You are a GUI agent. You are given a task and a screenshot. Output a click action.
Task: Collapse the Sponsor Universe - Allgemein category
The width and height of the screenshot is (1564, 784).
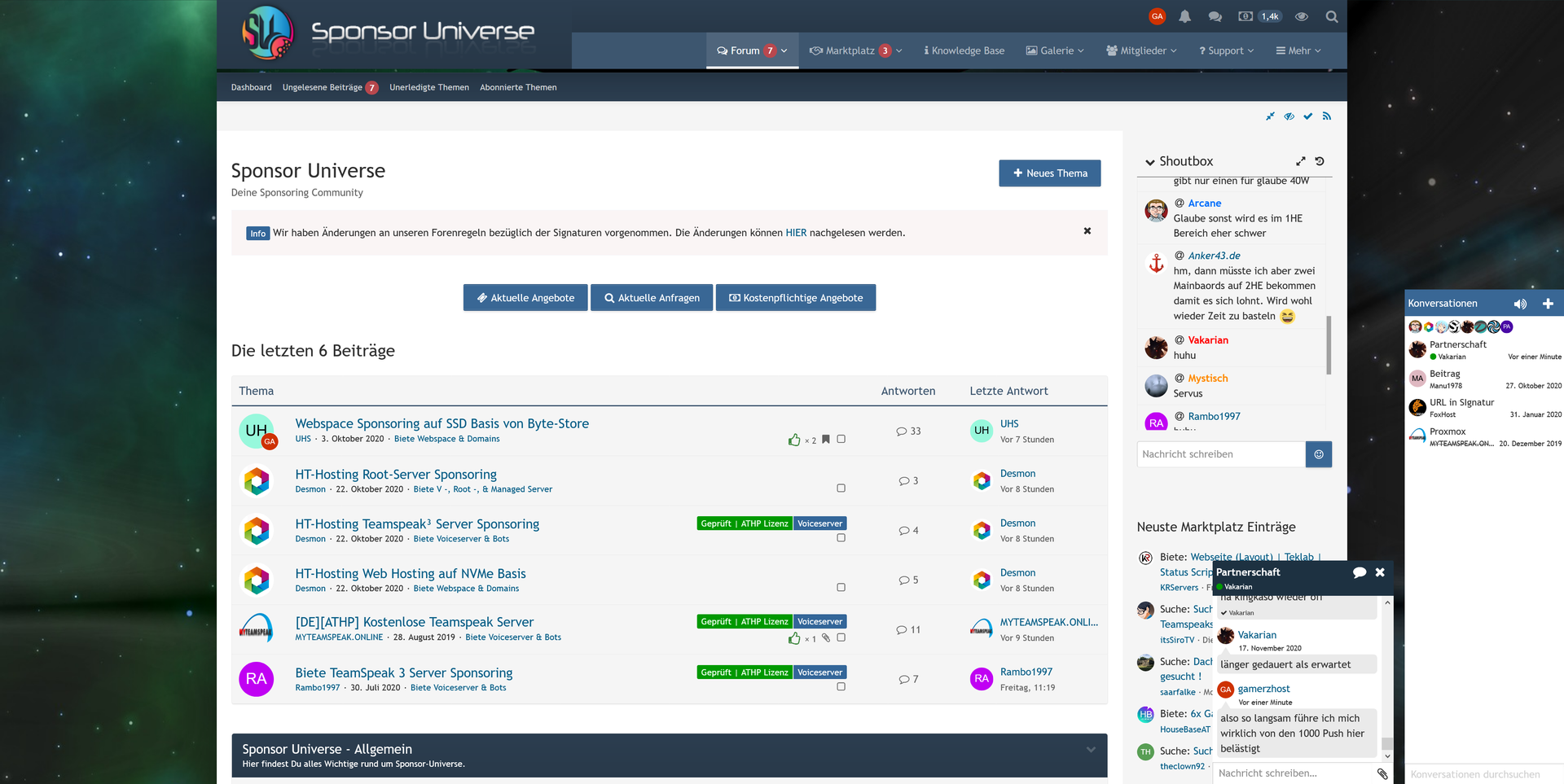1090,750
